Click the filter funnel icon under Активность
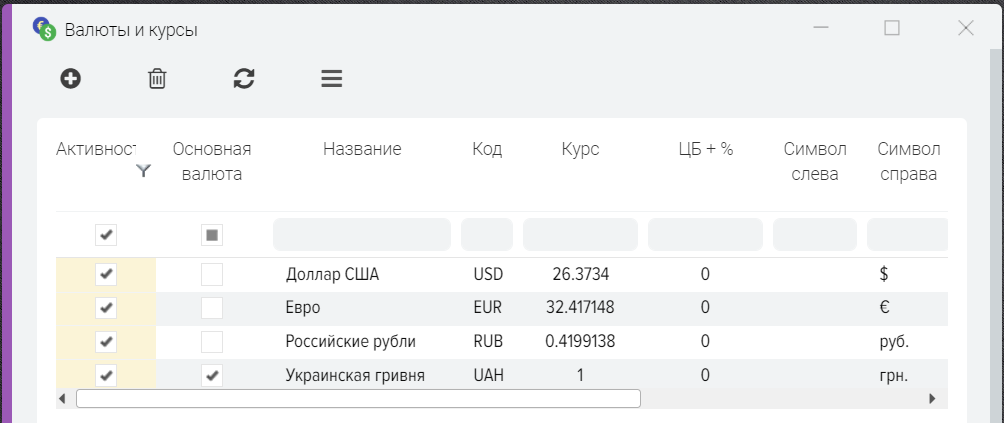Viewport: 1004px width, 423px height. [x=144, y=172]
